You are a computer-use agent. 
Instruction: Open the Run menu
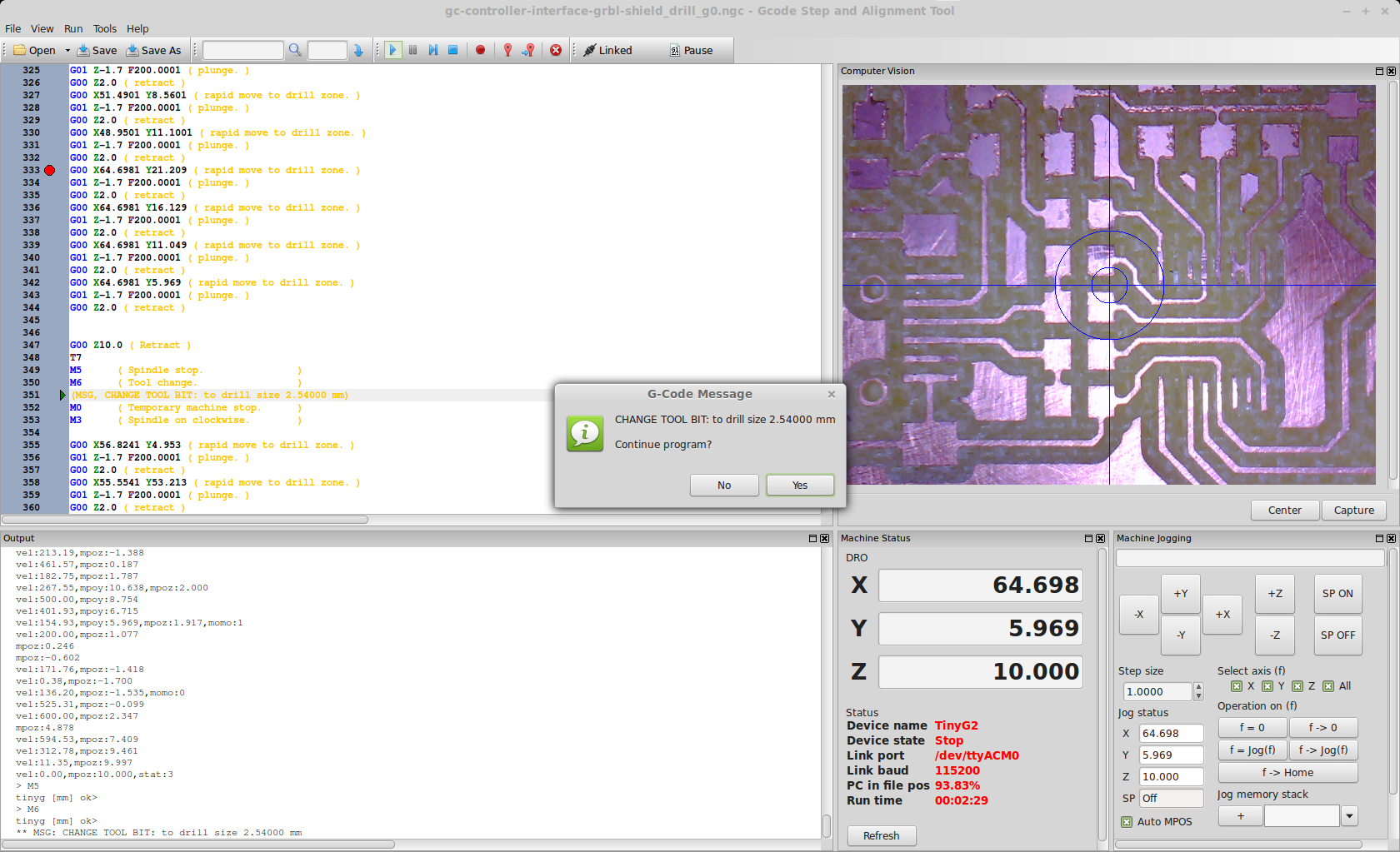pyautogui.click(x=73, y=28)
